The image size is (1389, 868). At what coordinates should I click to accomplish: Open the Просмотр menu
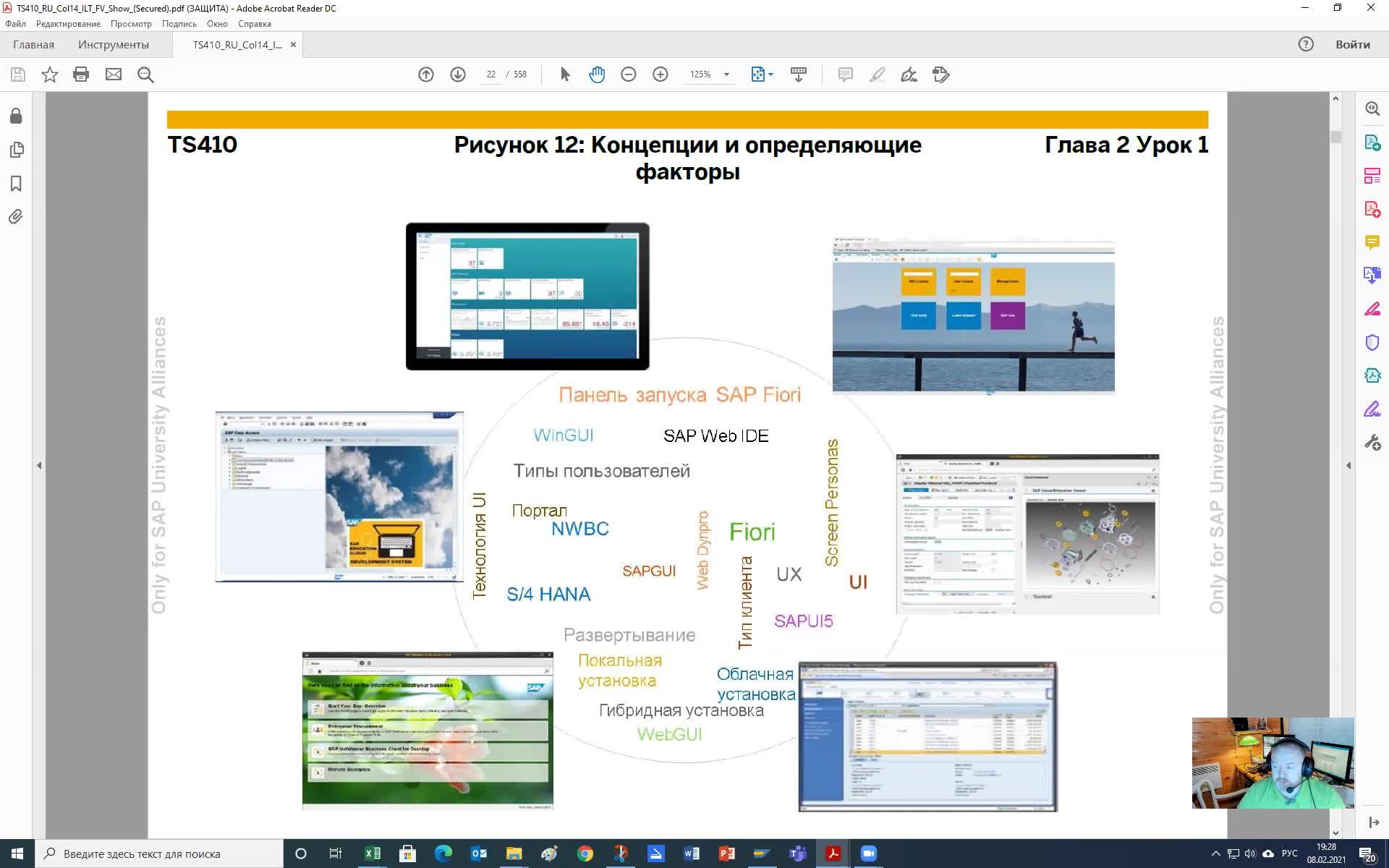[x=131, y=24]
